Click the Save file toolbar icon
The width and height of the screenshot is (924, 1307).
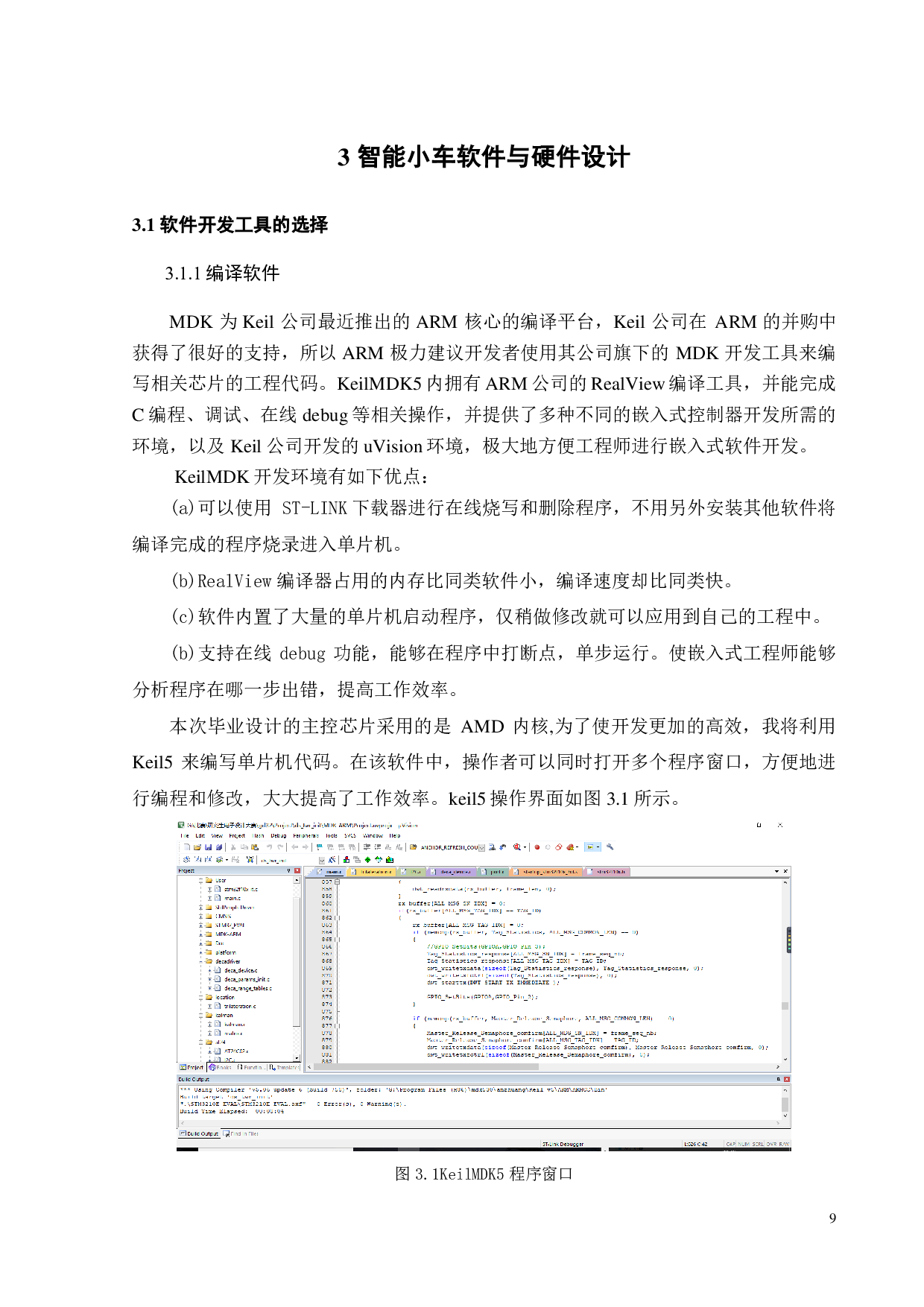(x=209, y=847)
